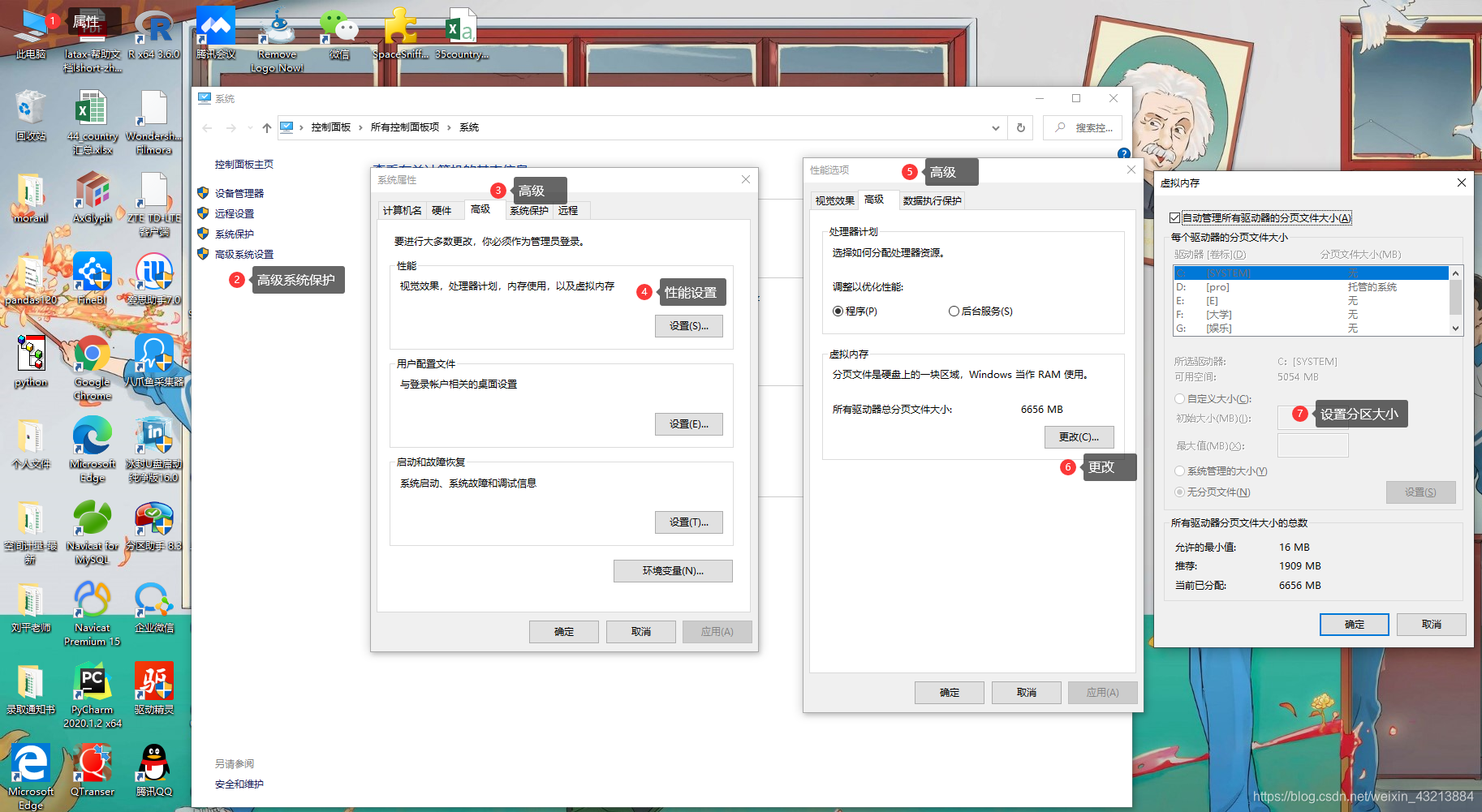Image resolution: width=1482 pixels, height=812 pixels.
Task: Switch to the 视觉效果 tab in Performance Options
Action: (x=835, y=201)
